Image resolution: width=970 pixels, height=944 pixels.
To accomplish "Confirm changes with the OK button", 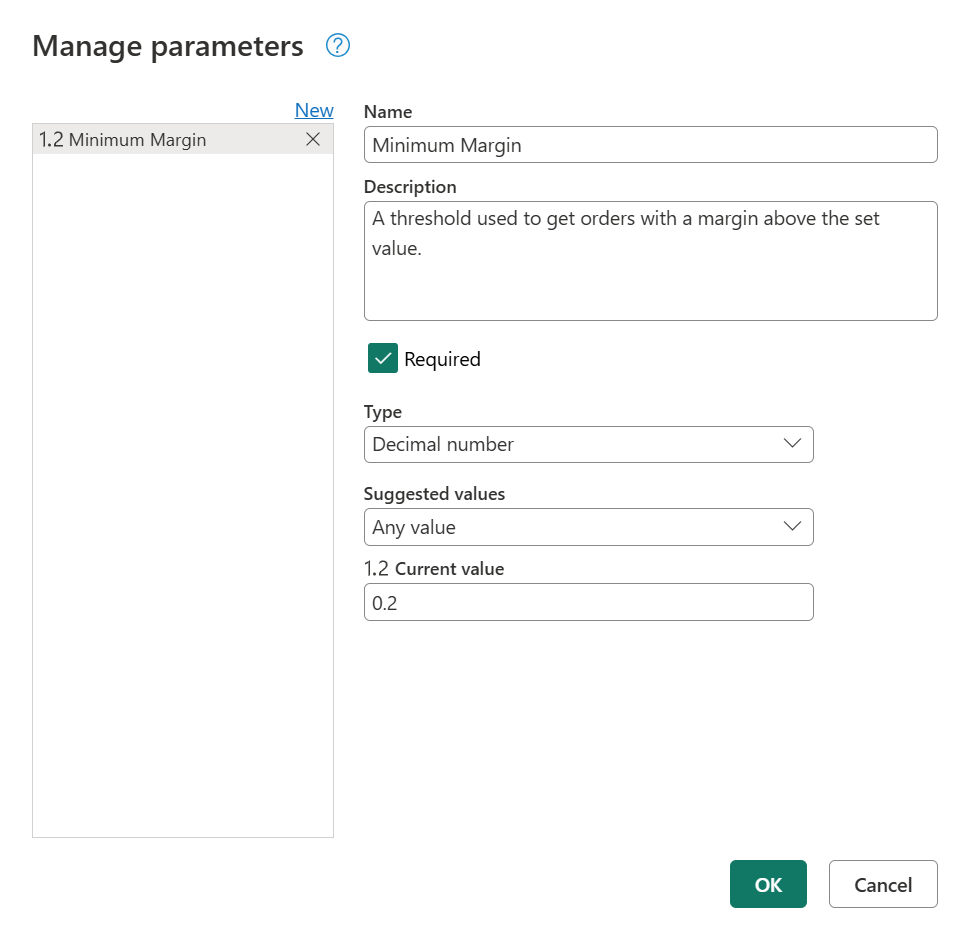I will pyautogui.click(x=768, y=884).
